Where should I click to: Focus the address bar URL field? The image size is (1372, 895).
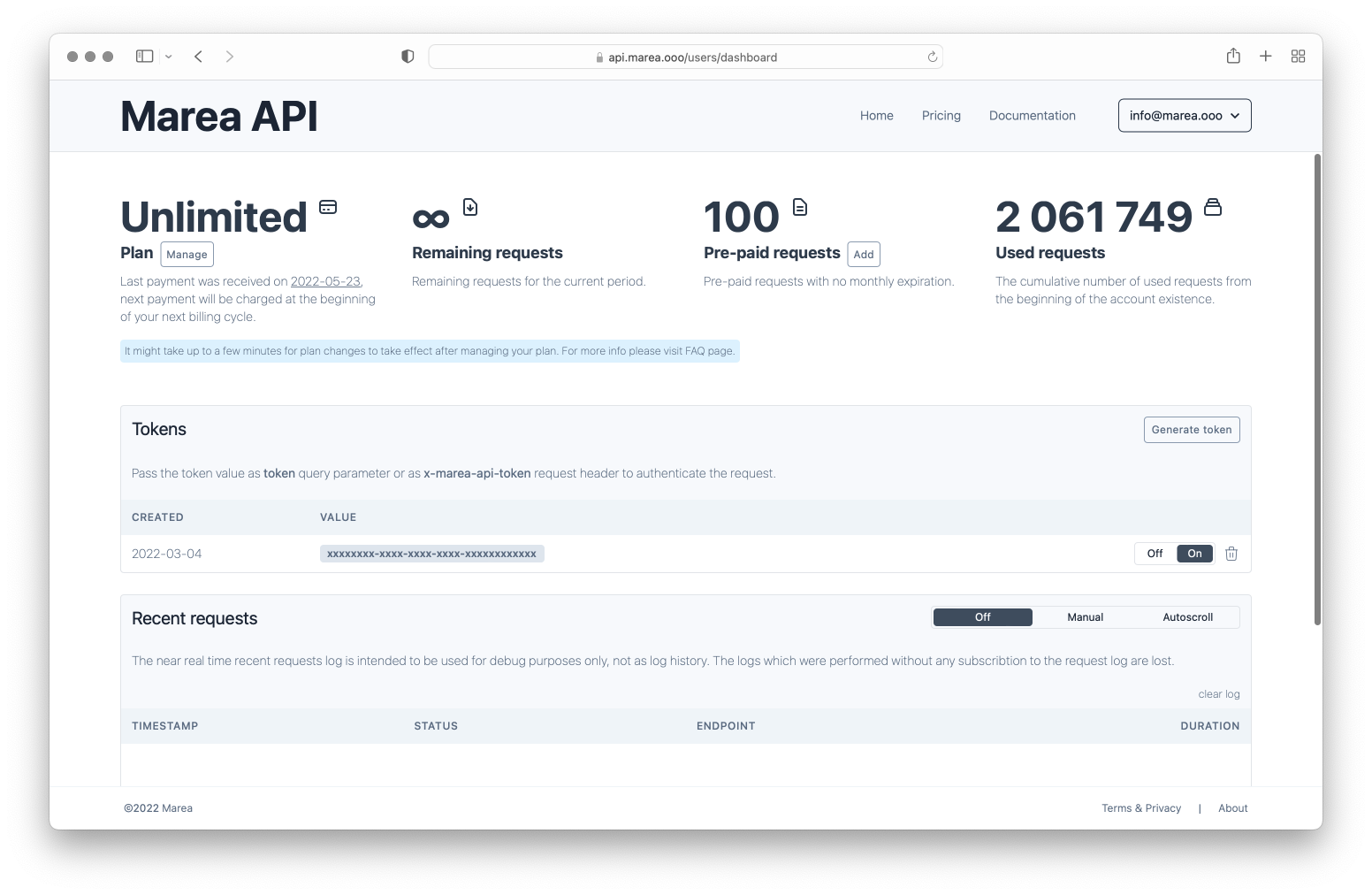coord(686,57)
